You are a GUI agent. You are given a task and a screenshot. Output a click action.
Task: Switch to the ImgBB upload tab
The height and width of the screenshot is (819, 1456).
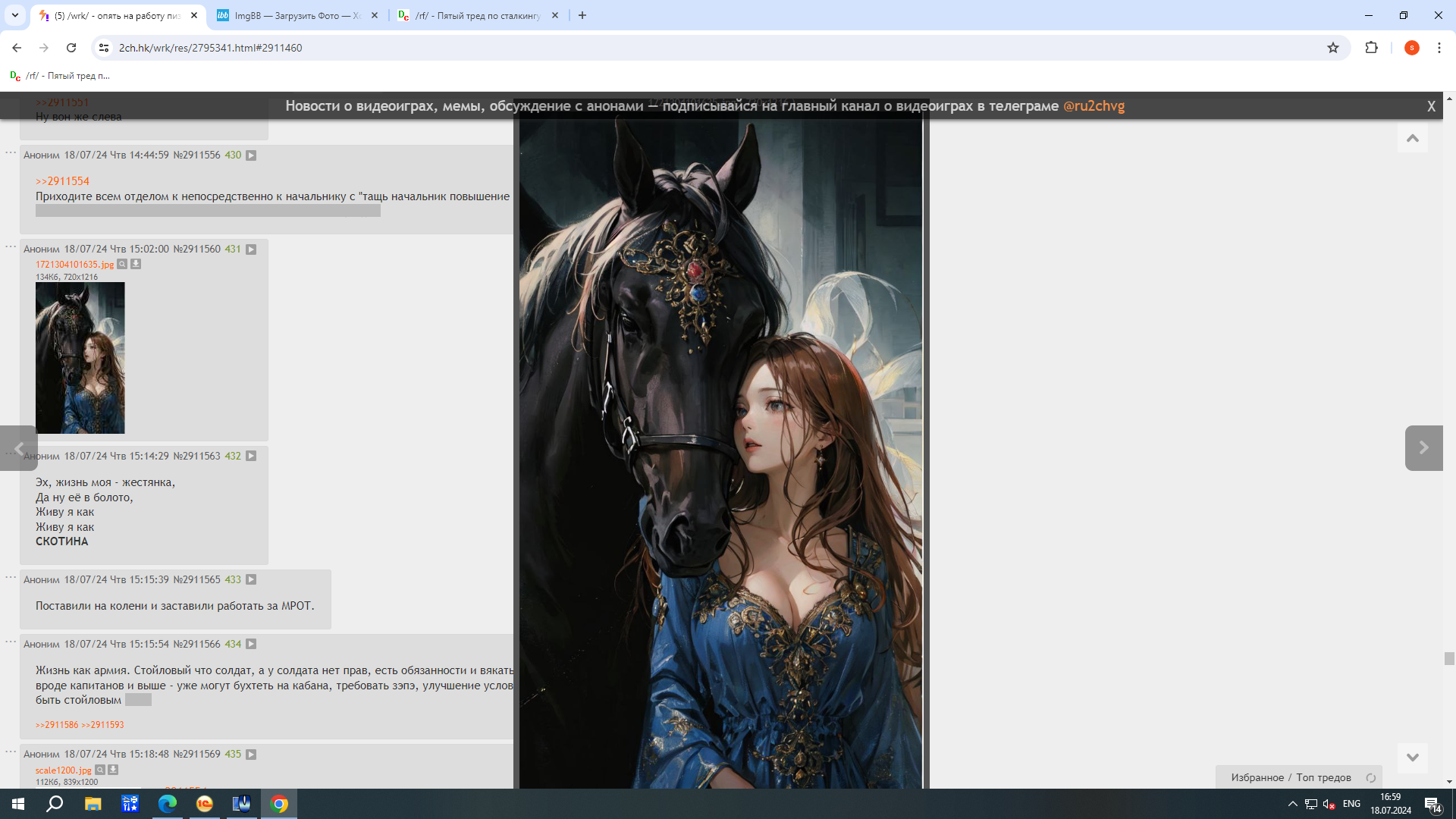click(297, 15)
